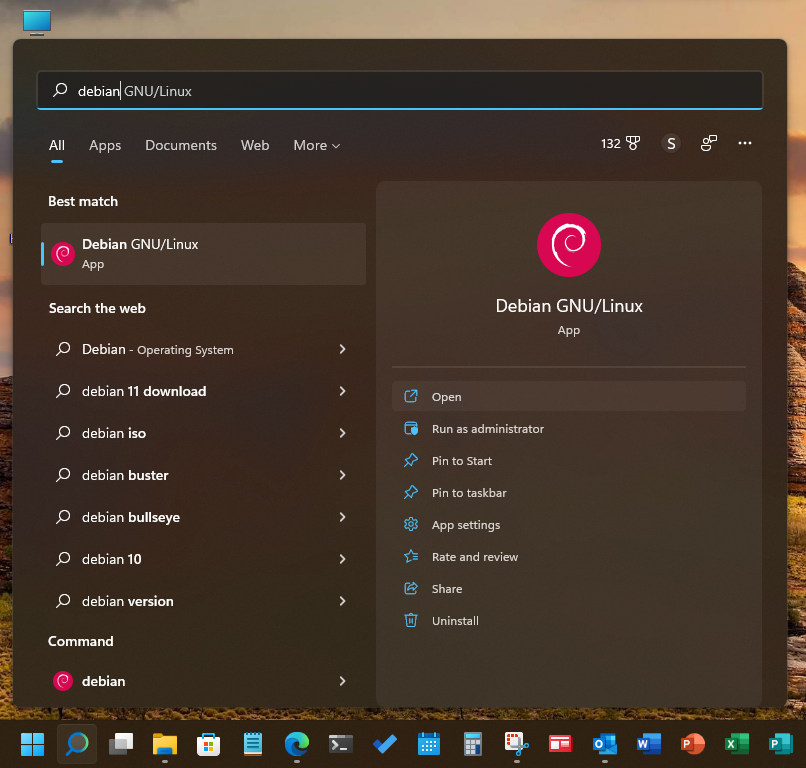Image resolution: width=806 pixels, height=768 pixels.
Task: Launch Snipping Tool from taskbar
Action: (517, 744)
